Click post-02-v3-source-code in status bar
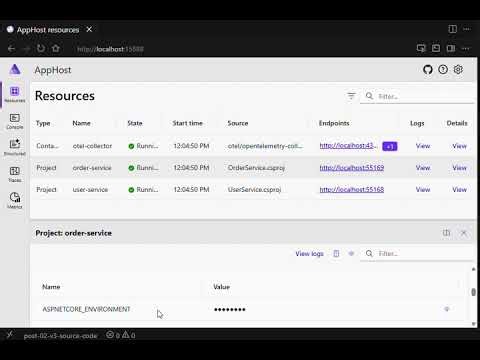 [x=60, y=336]
